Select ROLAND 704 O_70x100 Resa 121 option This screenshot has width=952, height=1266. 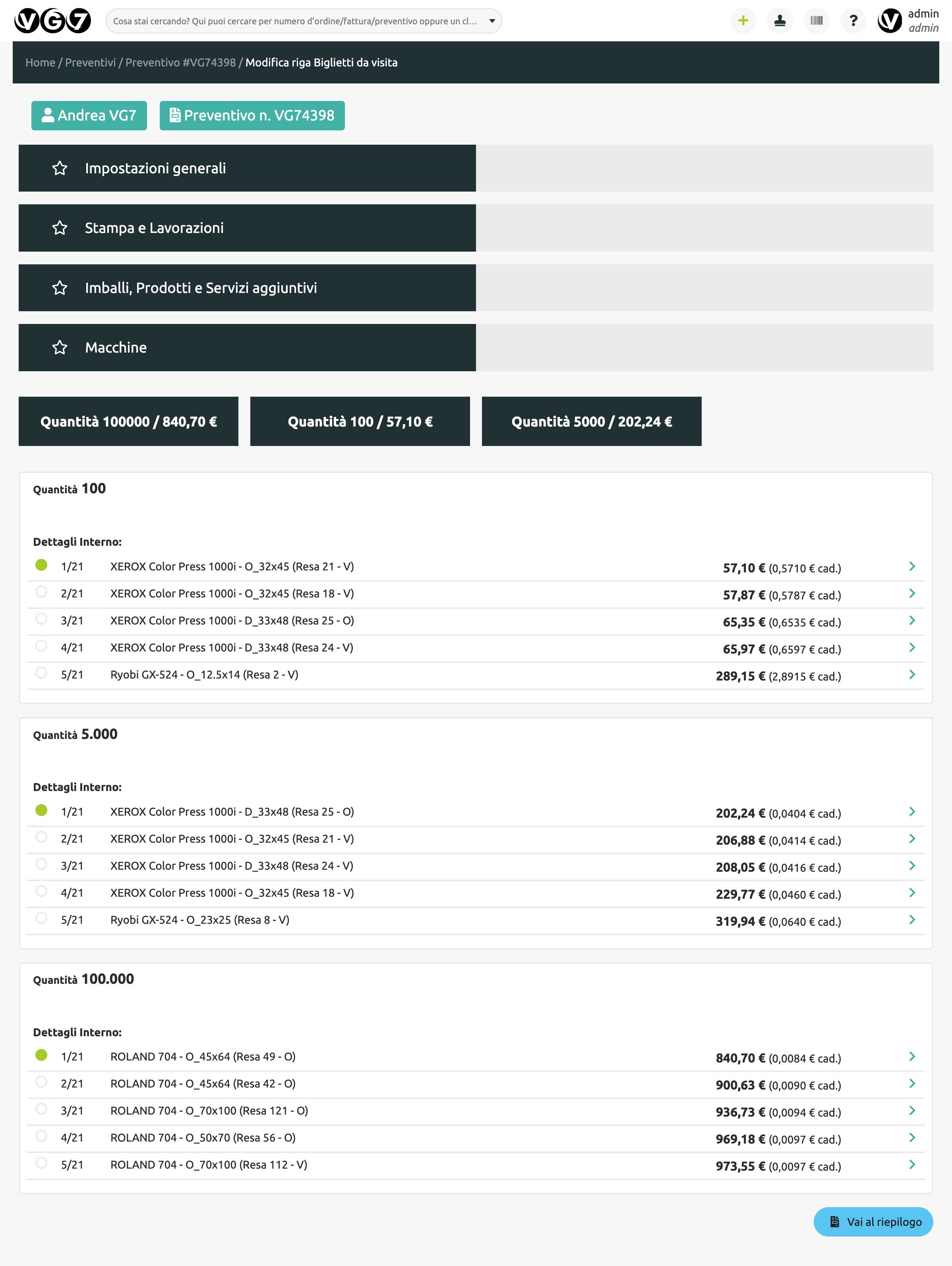41,1109
